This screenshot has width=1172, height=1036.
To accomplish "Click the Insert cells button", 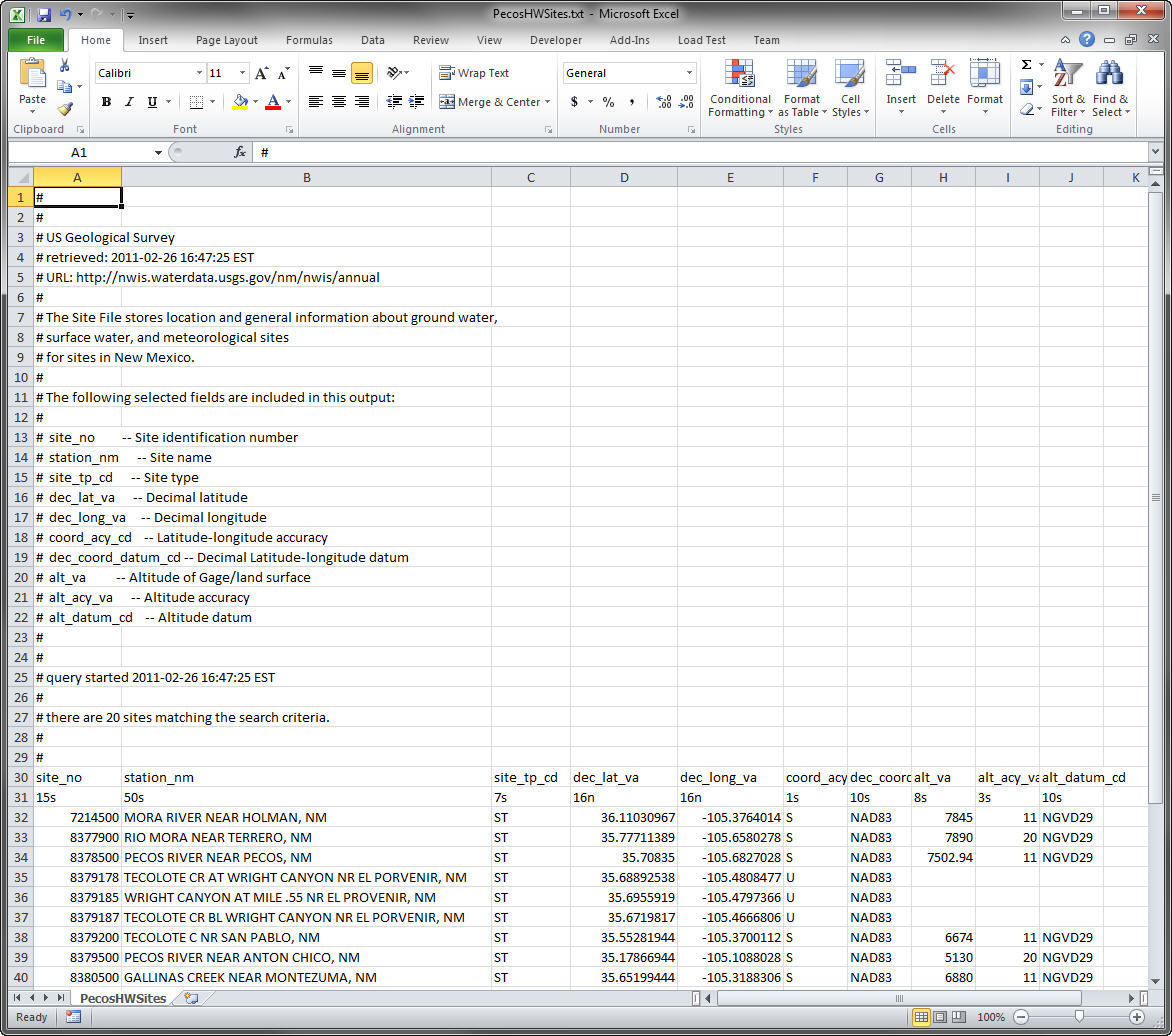I will [x=901, y=87].
